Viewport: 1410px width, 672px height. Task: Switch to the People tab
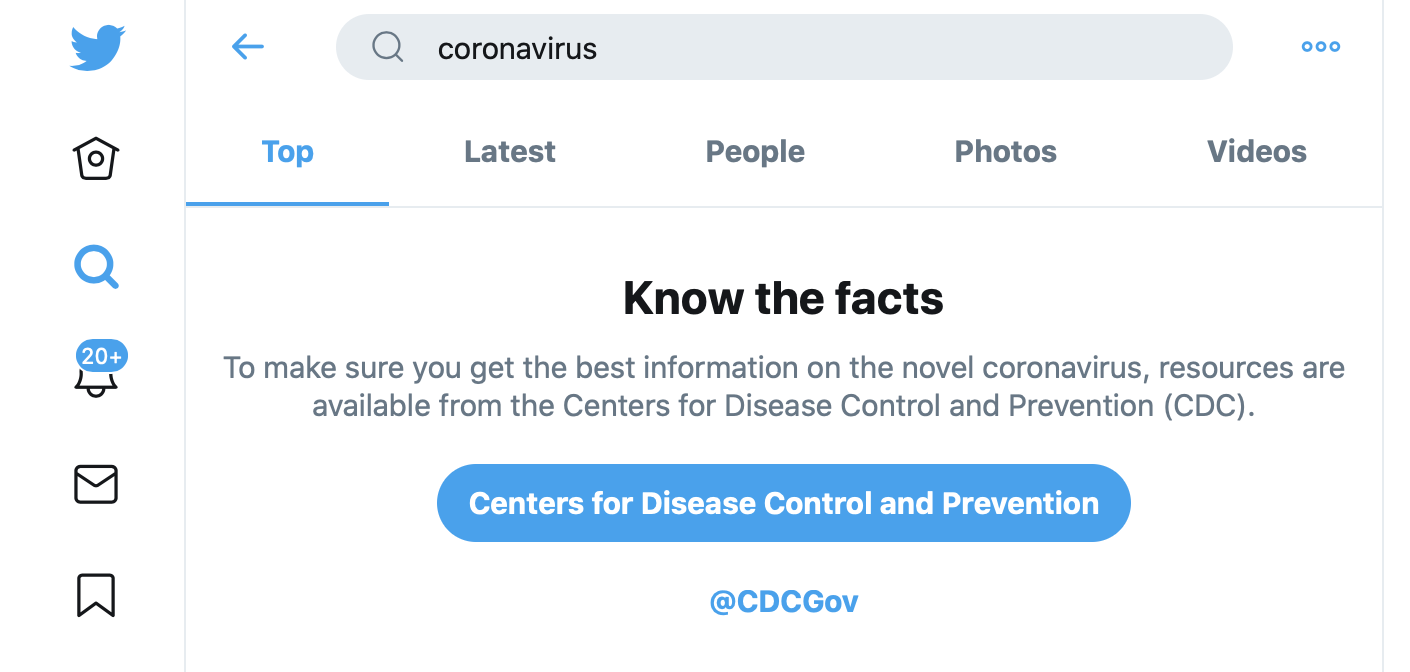(755, 152)
